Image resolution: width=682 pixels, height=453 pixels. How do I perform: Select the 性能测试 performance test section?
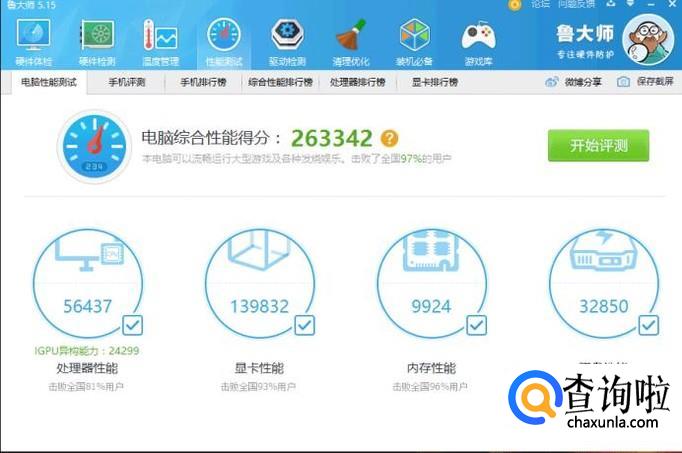point(224,41)
